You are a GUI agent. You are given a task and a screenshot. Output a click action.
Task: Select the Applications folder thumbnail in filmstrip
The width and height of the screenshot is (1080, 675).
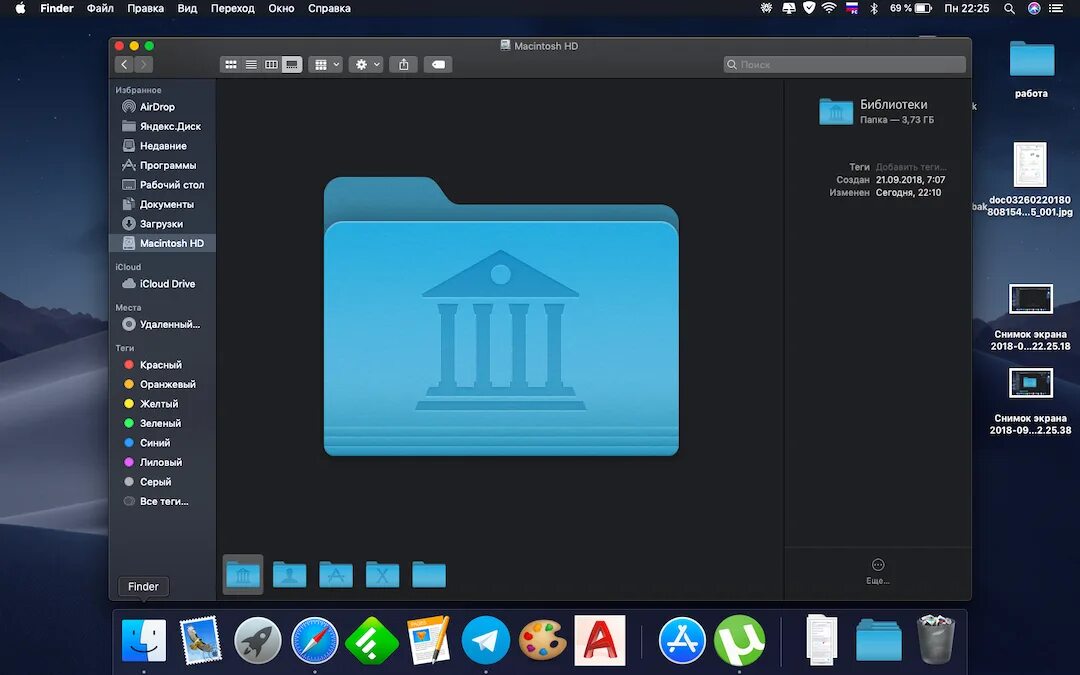(336, 574)
